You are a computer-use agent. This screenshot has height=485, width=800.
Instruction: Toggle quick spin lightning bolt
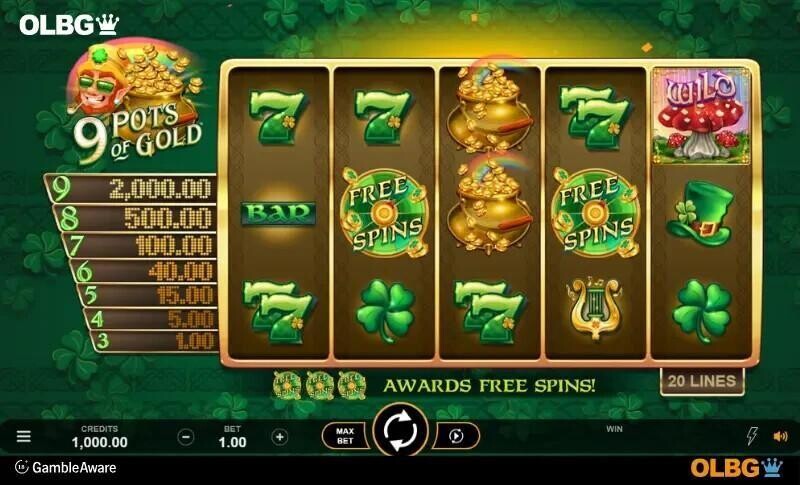coord(752,436)
